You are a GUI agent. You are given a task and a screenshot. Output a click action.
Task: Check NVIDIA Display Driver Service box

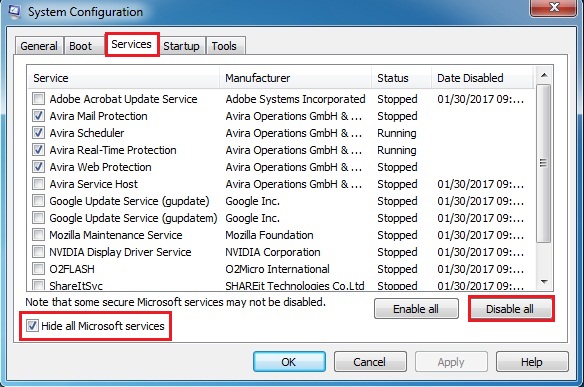click(x=38, y=252)
